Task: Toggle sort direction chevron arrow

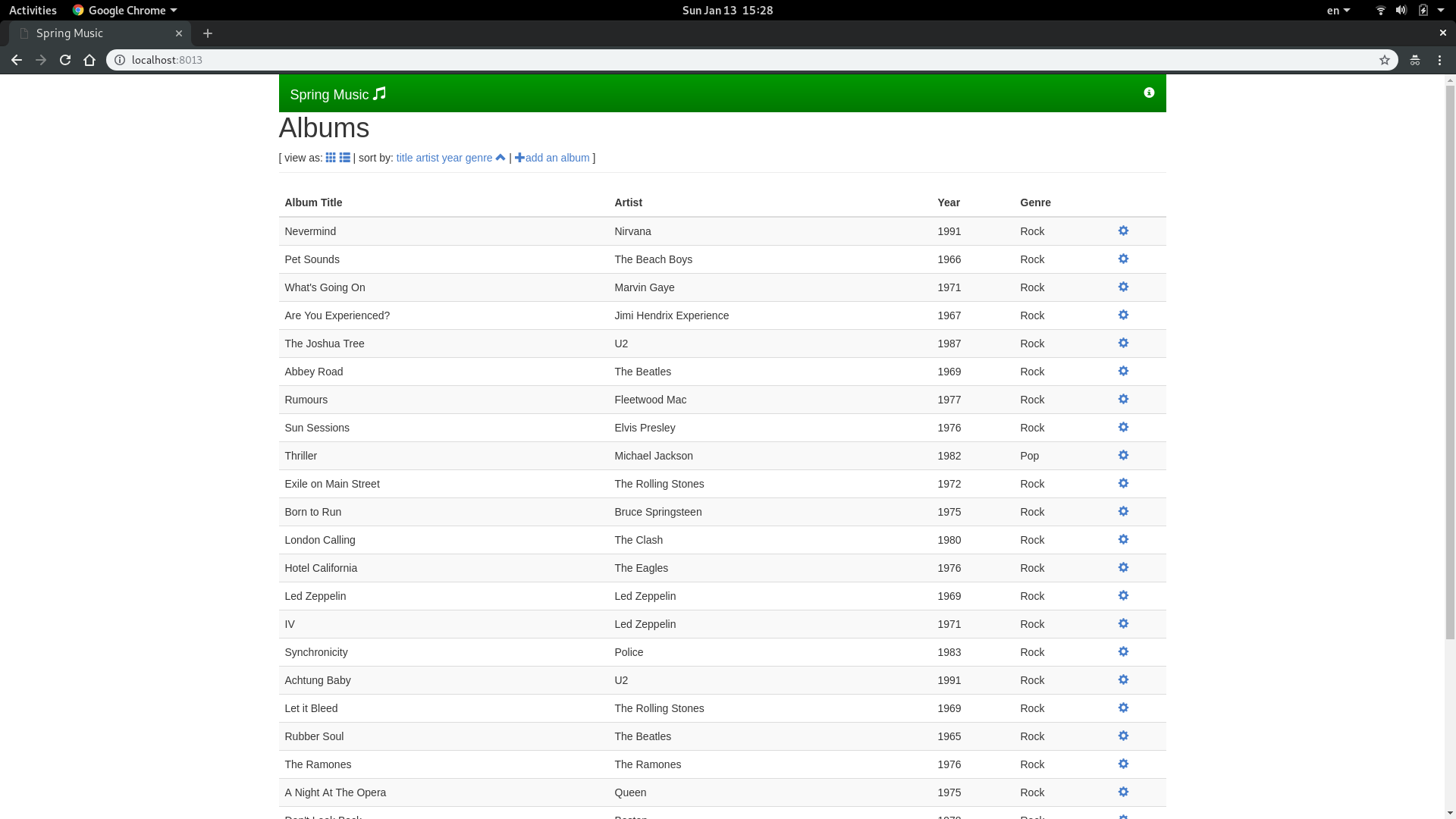Action: click(x=500, y=158)
